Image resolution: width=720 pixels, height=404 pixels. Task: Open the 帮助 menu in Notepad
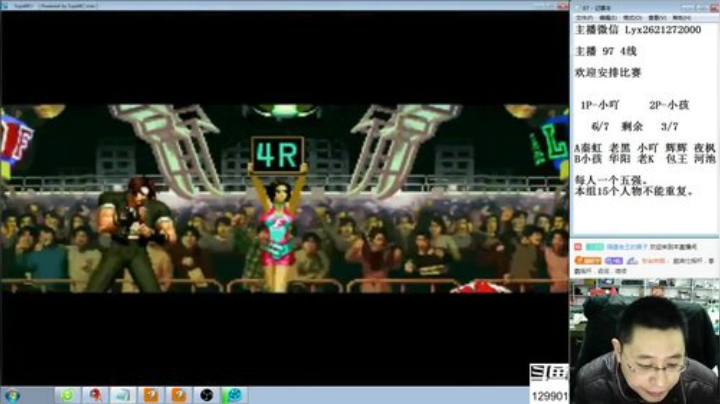[x=682, y=18]
